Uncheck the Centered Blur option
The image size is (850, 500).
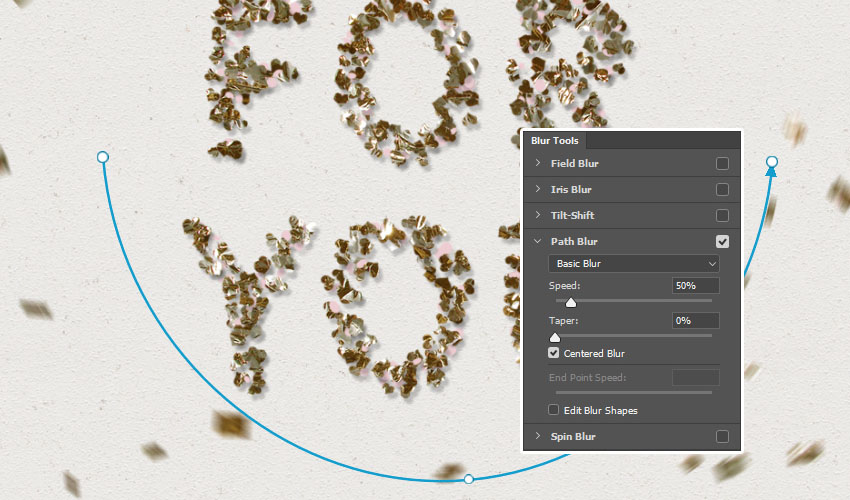[555, 353]
